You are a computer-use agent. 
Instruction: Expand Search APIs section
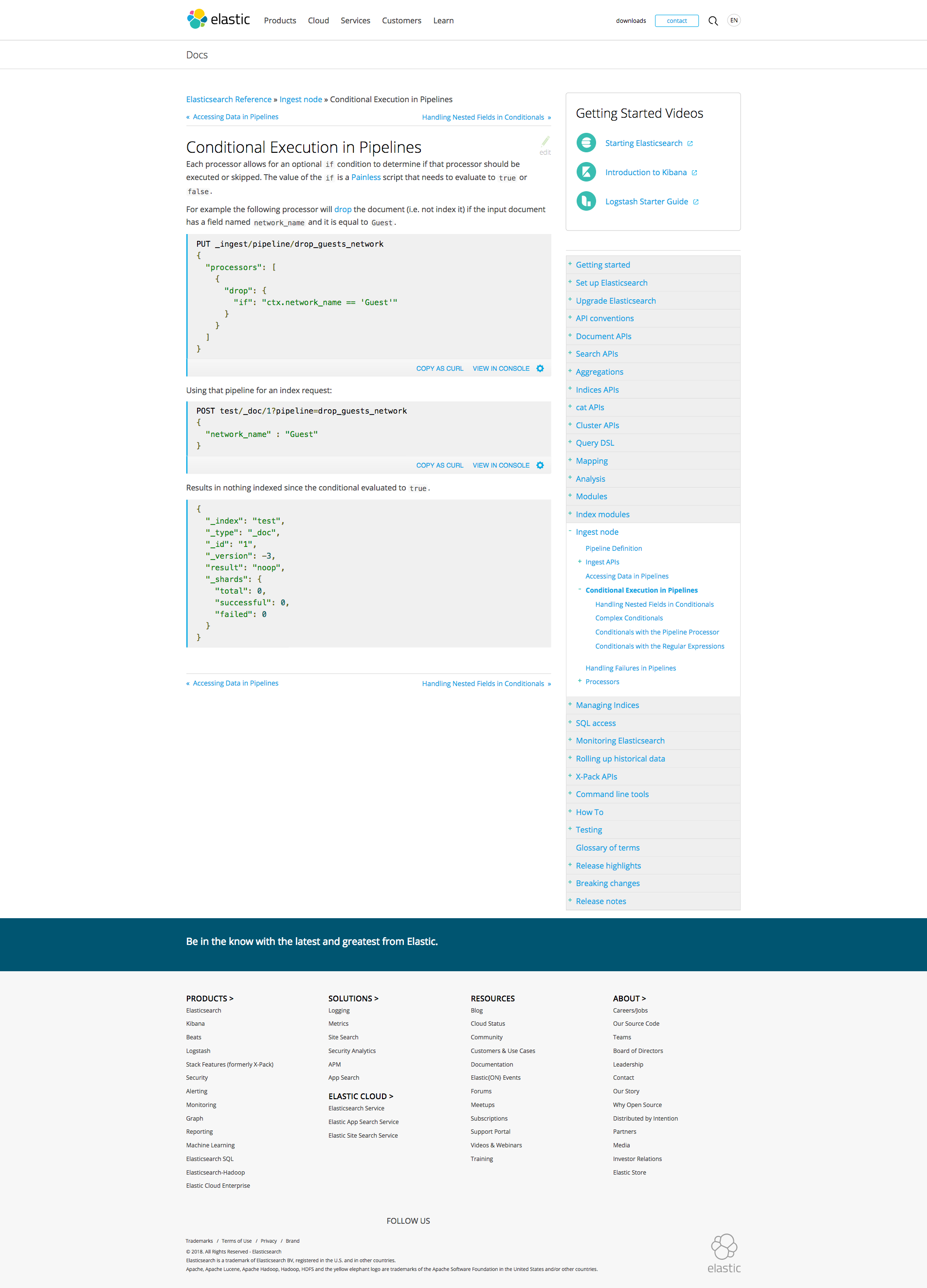570,353
